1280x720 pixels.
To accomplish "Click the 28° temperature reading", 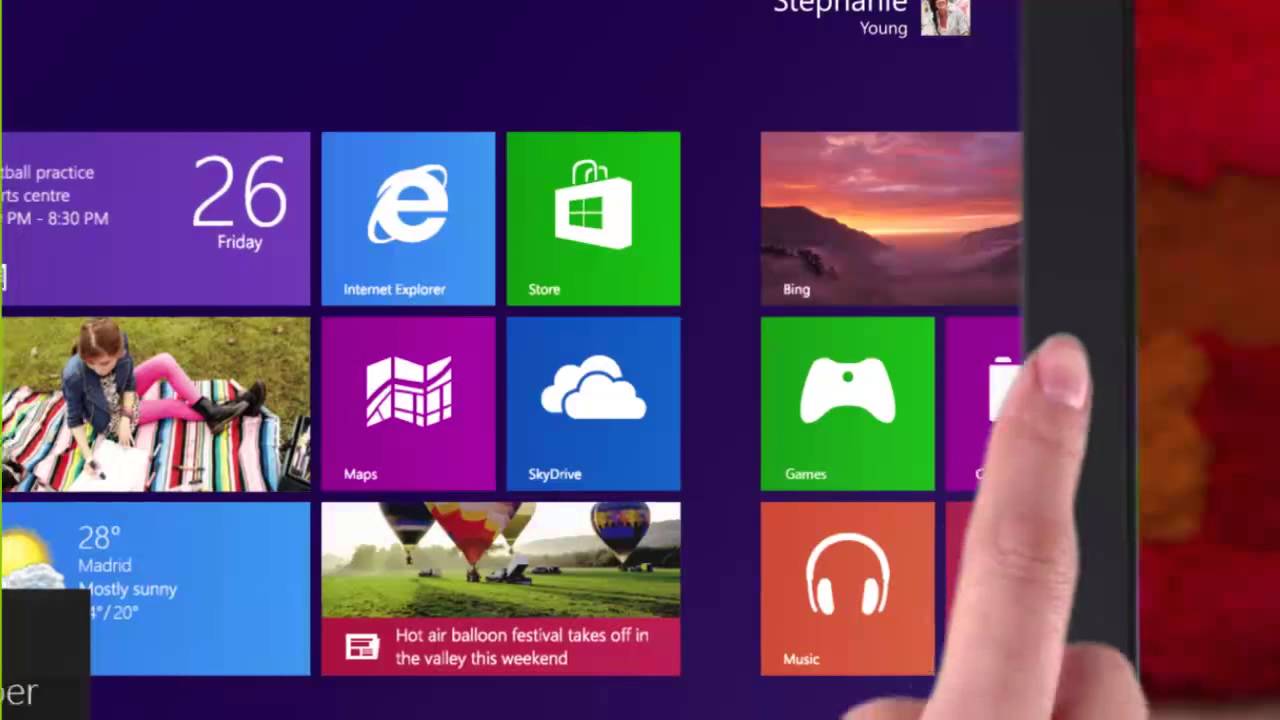I will coord(99,538).
